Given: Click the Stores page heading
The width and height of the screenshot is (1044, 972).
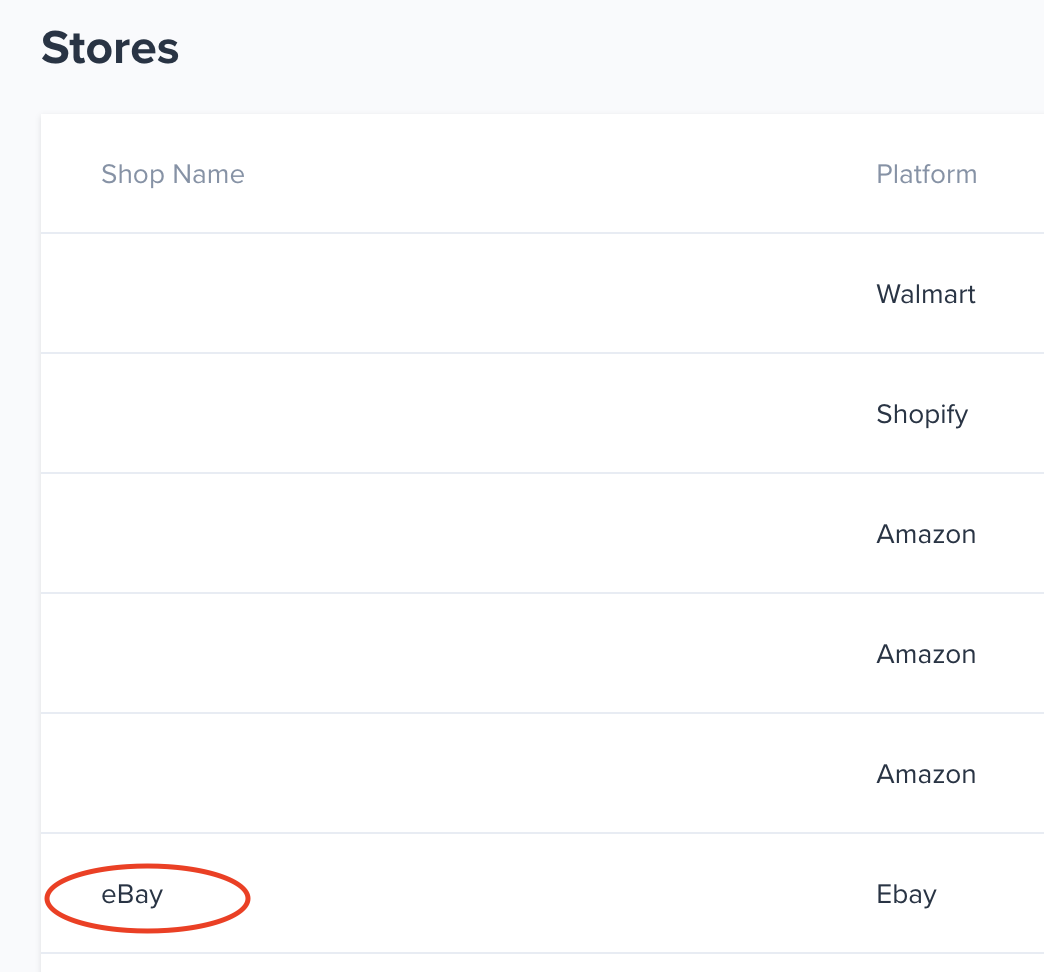Looking at the screenshot, I should click(110, 48).
